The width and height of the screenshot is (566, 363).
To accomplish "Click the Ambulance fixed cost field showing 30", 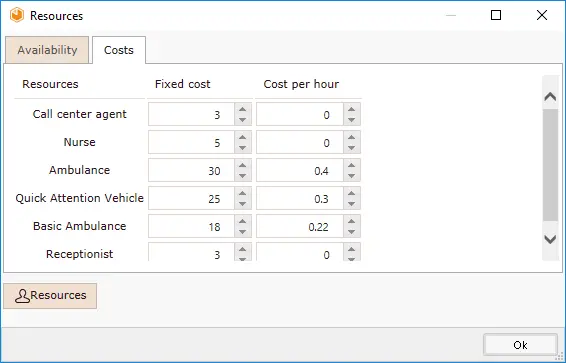I will (x=191, y=170).
